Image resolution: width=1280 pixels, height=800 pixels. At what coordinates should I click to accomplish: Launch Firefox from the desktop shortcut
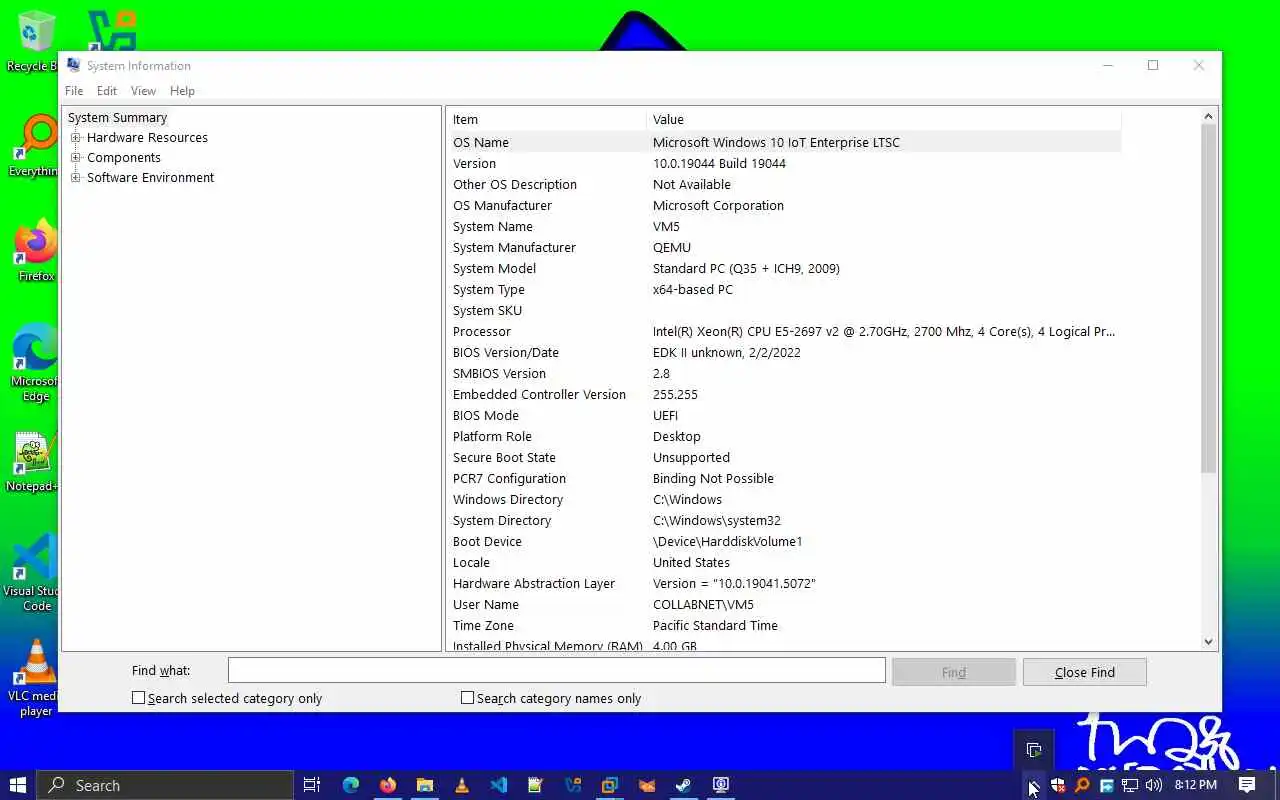point(34,251)
